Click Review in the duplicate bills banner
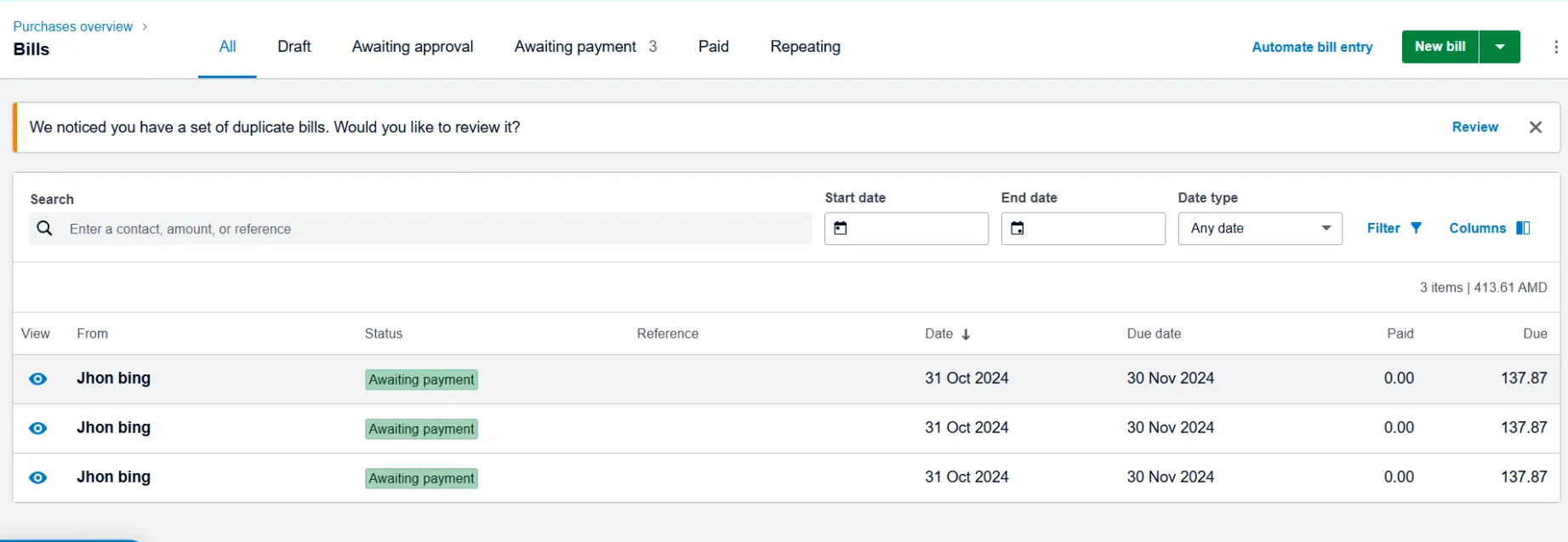 point(1474,127)
